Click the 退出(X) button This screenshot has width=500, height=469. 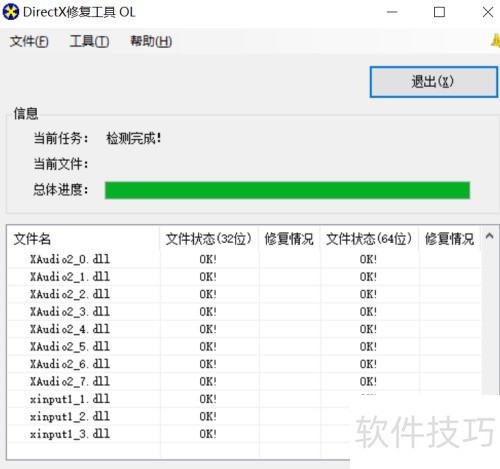coord(434,82)
